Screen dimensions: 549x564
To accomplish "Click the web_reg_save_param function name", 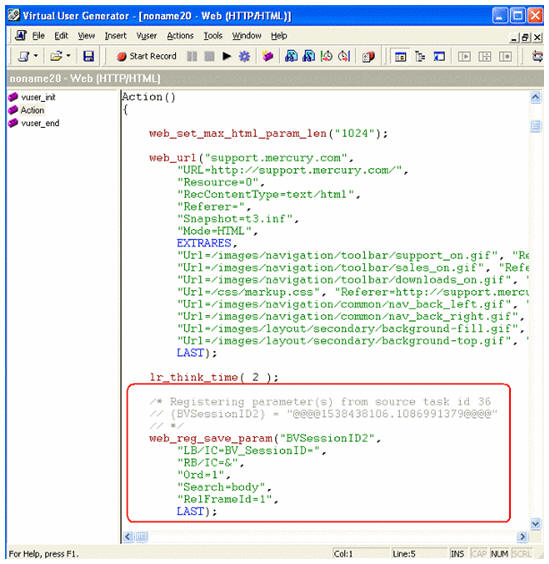I will (x=211, y=438).
